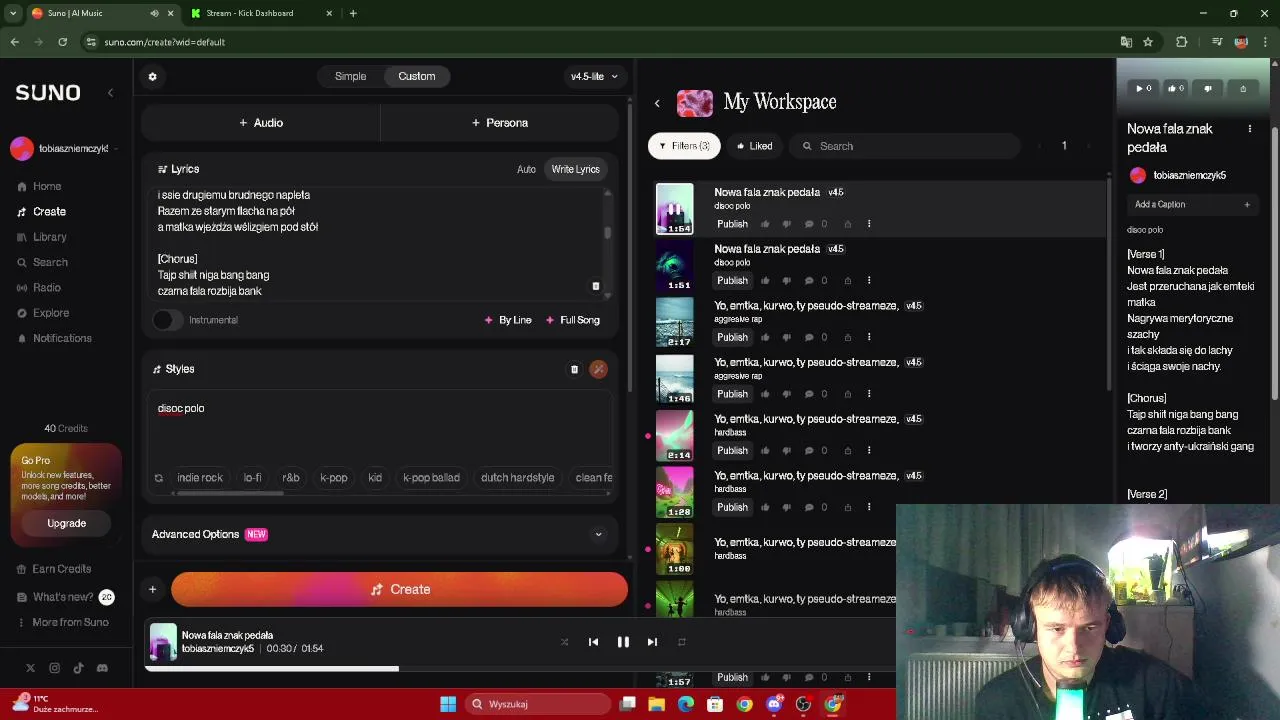
Task: Switch to the Simple tab
Action: pos(350,76)
